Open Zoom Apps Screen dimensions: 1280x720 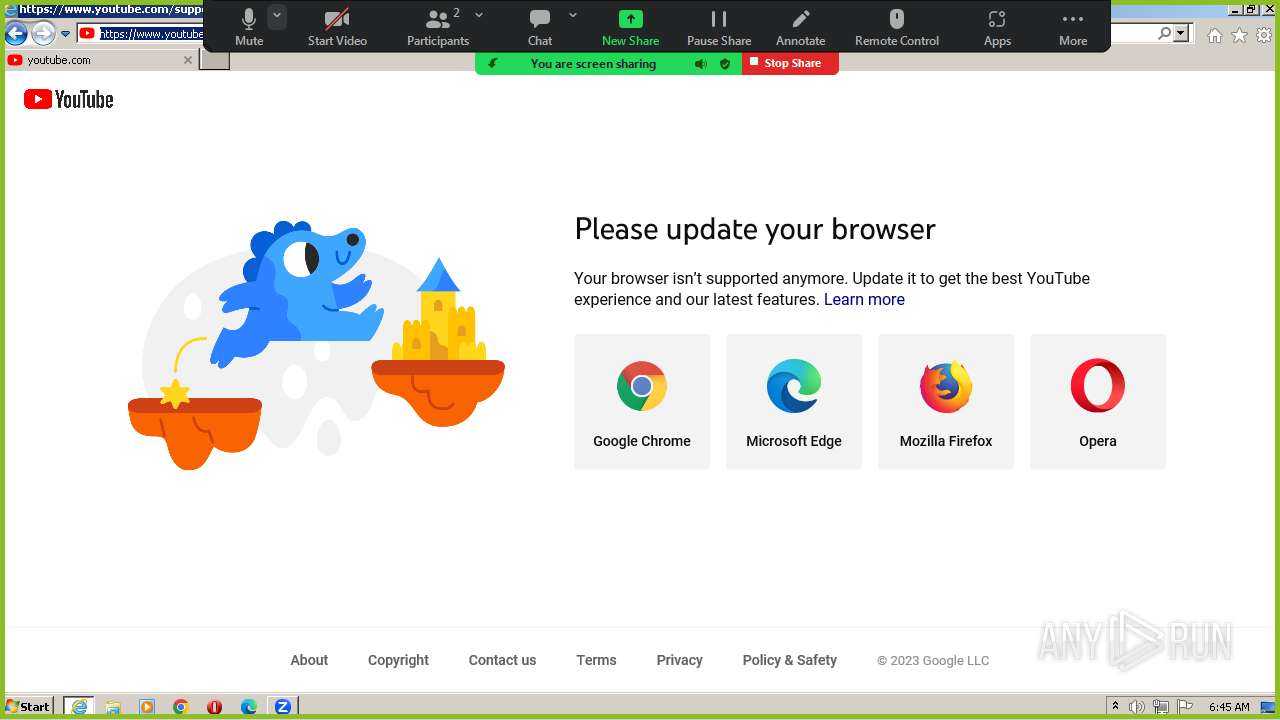[x=997, y=27]
